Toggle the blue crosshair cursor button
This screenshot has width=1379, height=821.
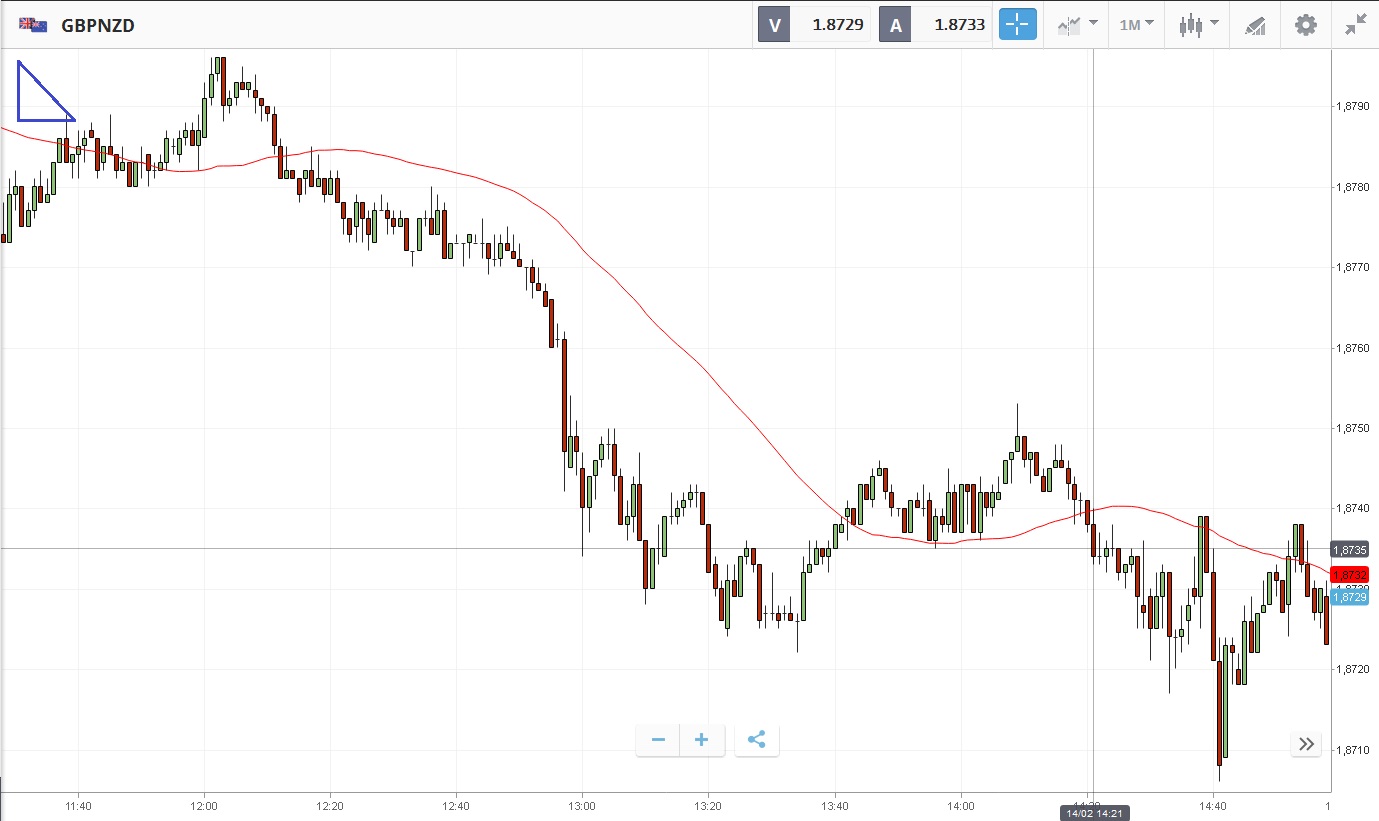[x=1017, y=25]
